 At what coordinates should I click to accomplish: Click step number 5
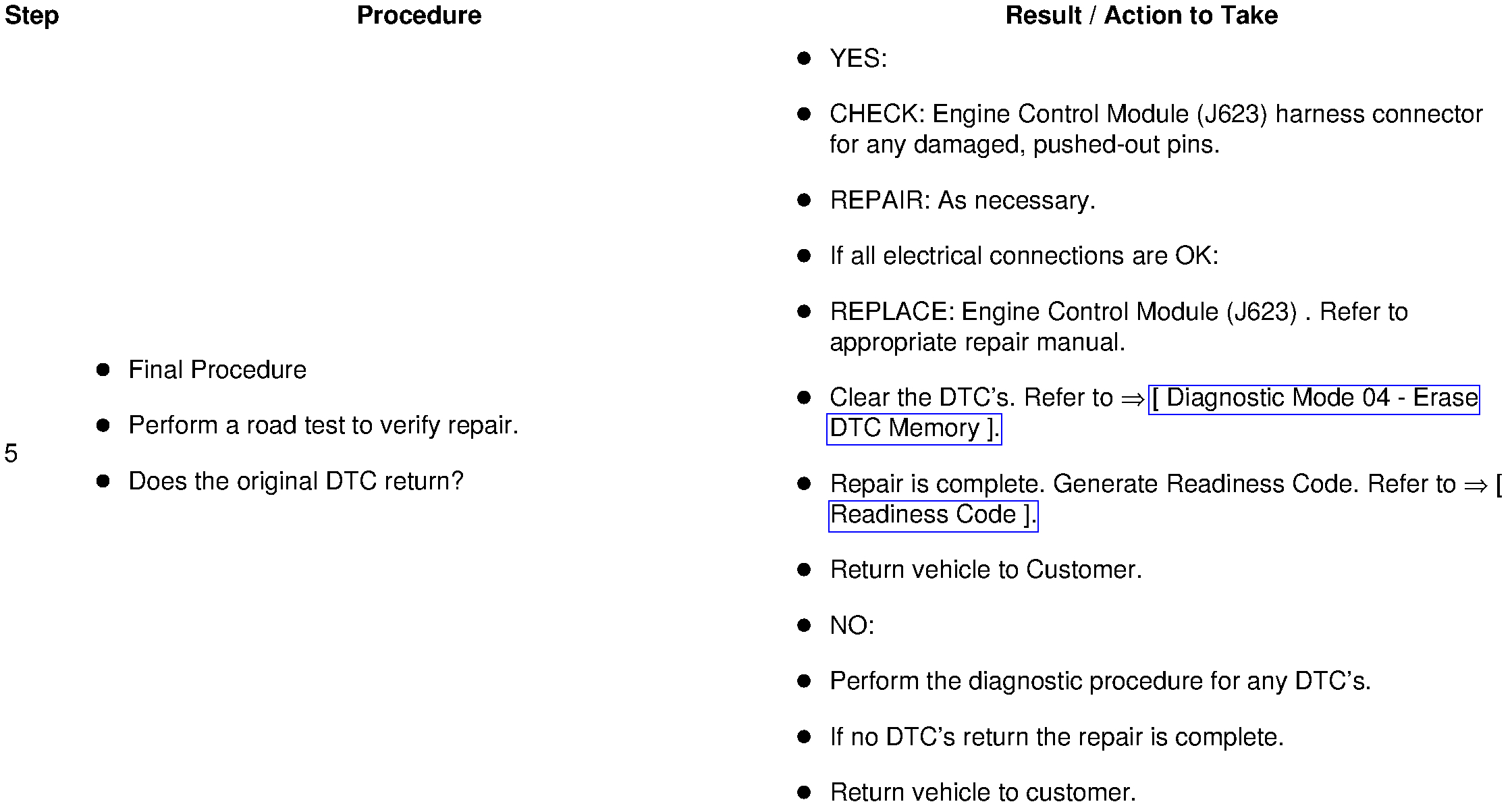11,454
